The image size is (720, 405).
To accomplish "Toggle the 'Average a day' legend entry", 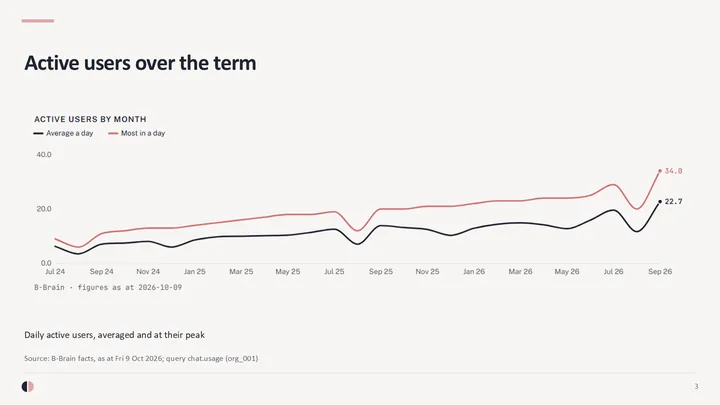I will 63,133.
